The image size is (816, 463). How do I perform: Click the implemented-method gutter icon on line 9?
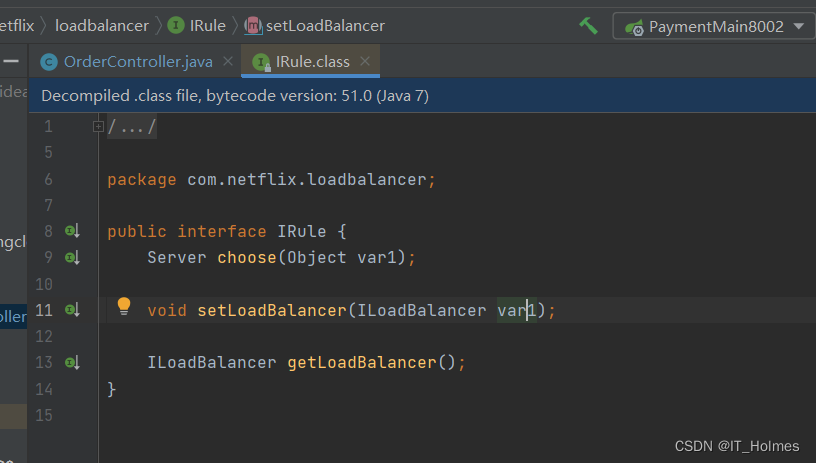click(x=72, y=257)
